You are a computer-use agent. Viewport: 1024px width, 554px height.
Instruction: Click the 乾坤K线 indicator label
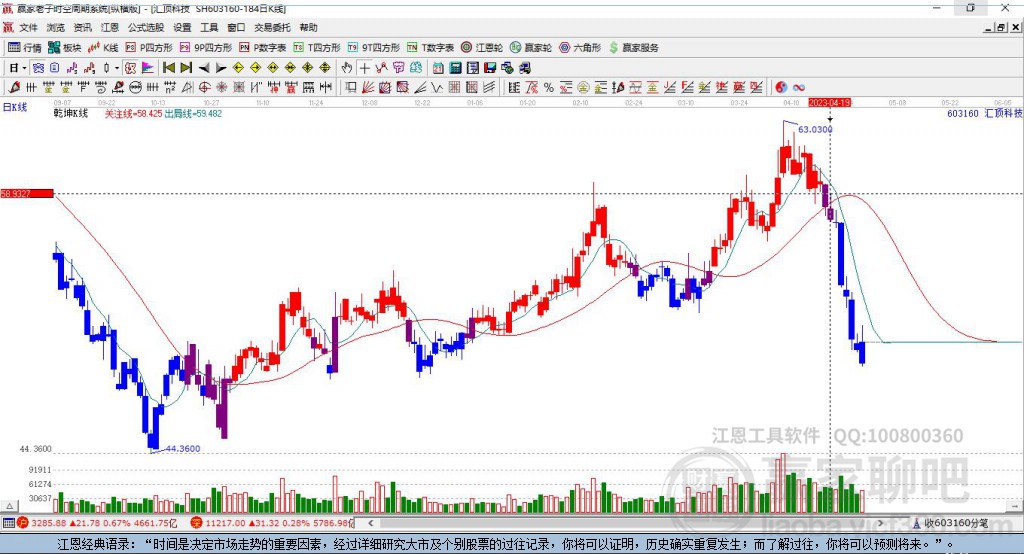click(71, 114)
